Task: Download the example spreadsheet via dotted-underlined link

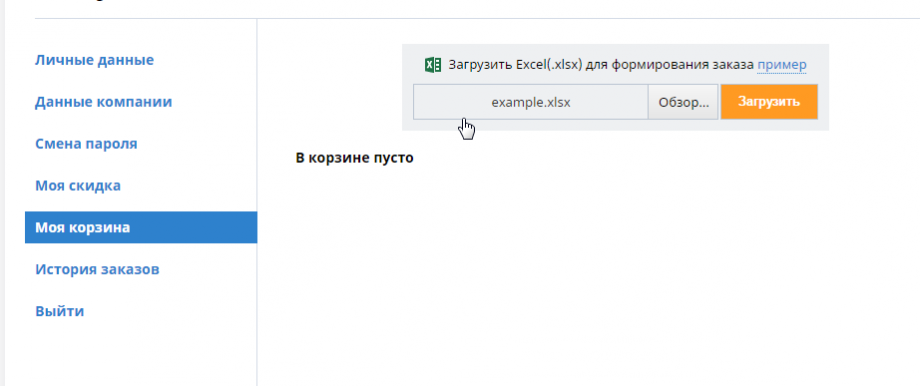Action: 782,65
